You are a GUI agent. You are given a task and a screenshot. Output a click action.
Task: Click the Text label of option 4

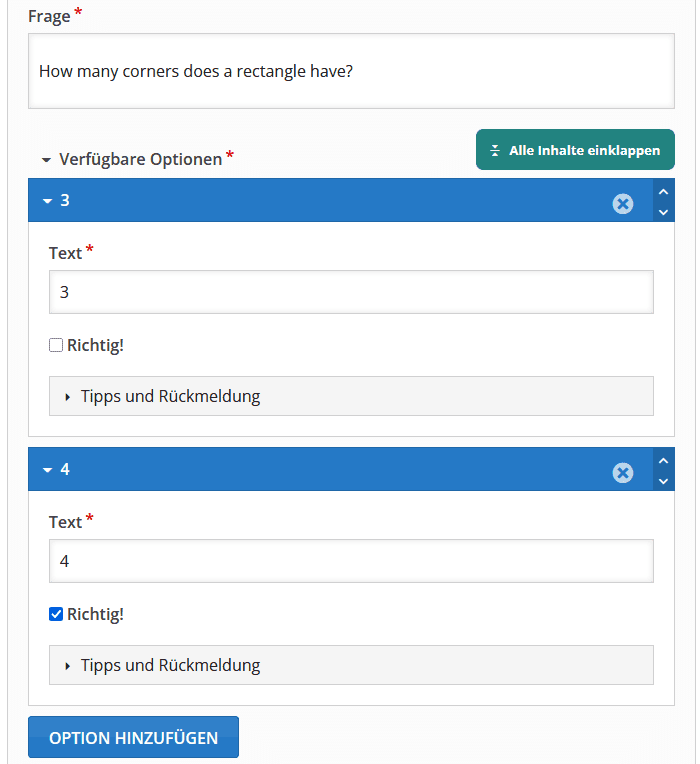pyautogui.click(x=65, y=522)
